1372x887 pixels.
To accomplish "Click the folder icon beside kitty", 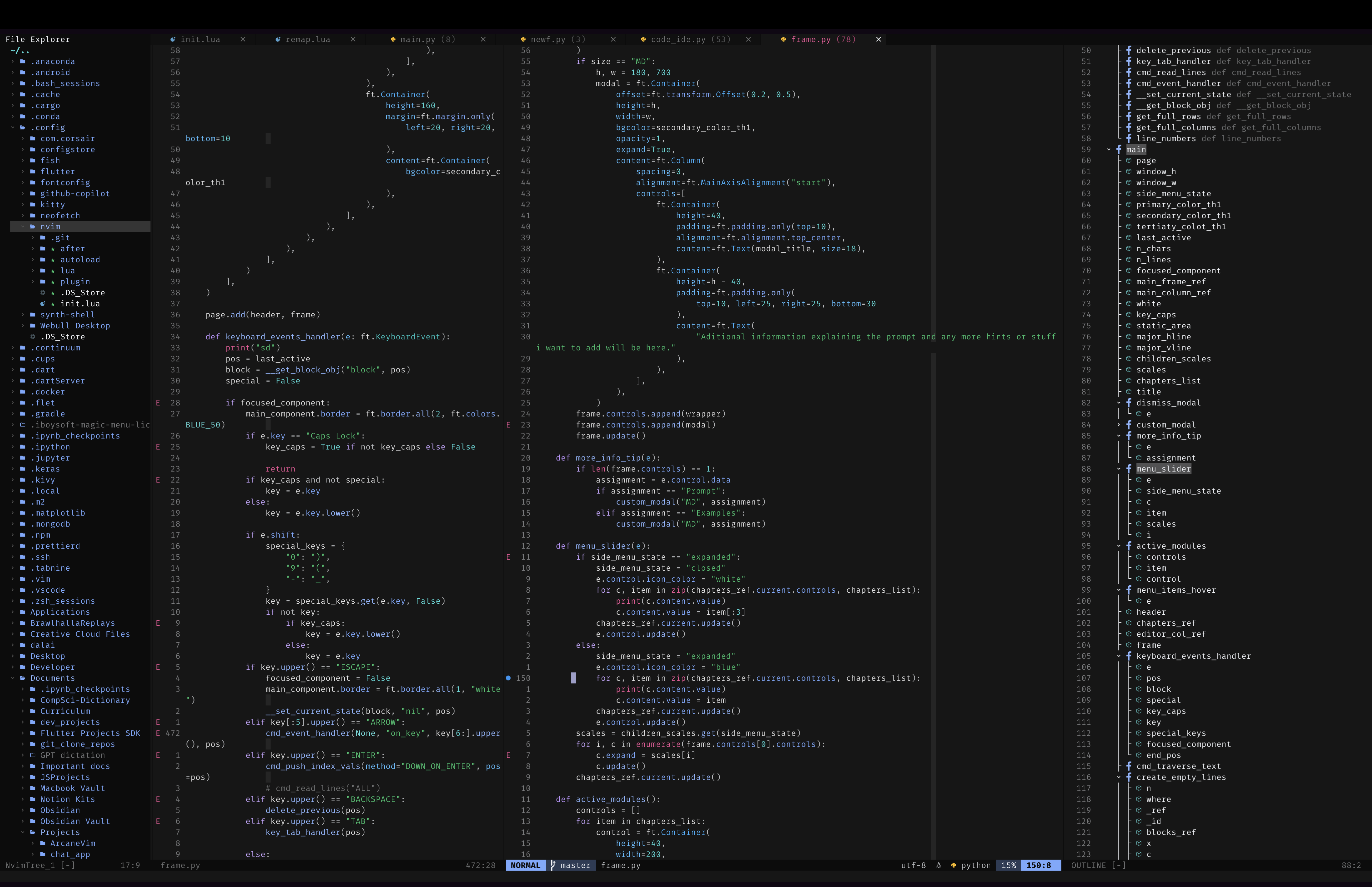I will tap(33, 205).
